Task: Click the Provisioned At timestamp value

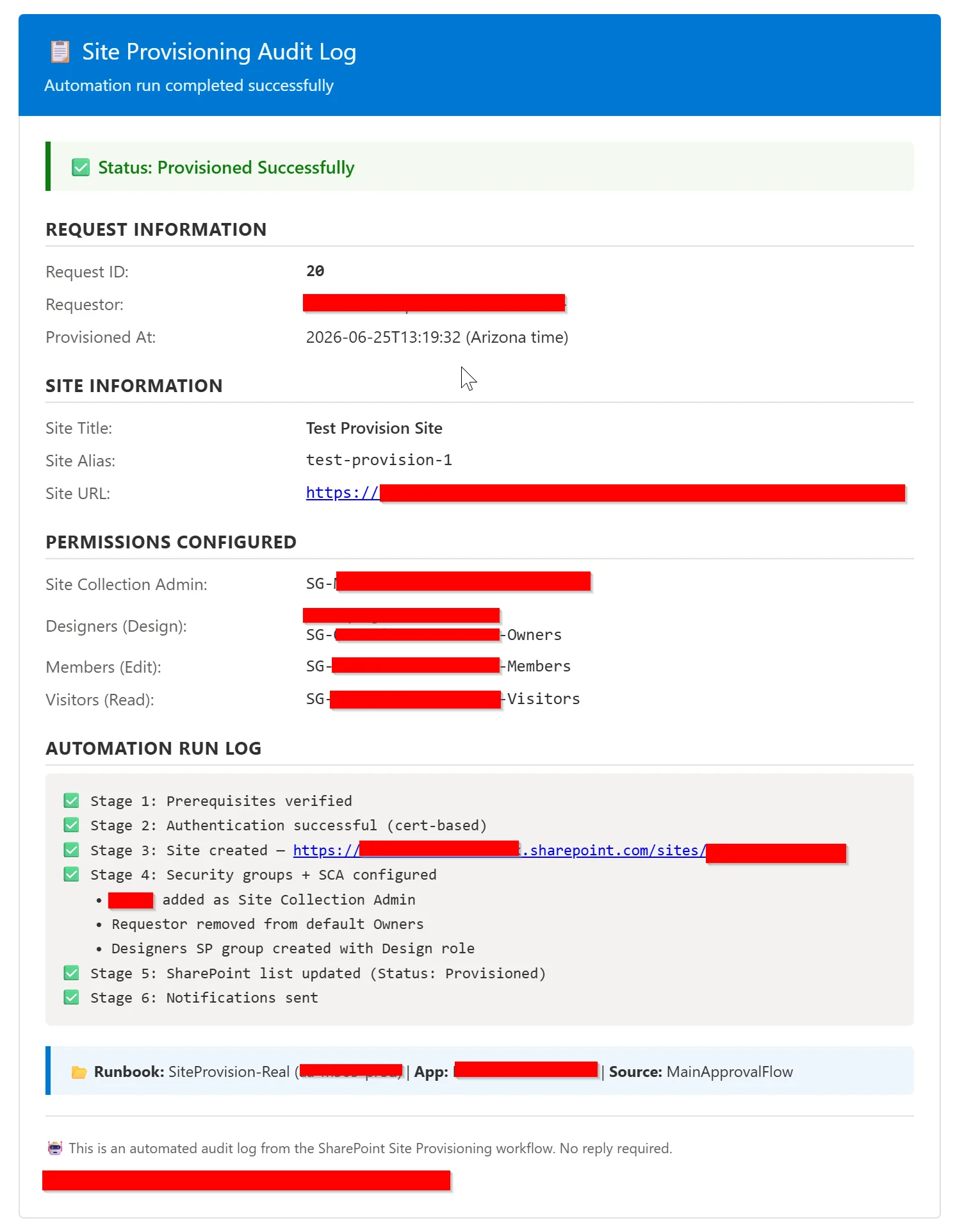Action: pos(437,337)
